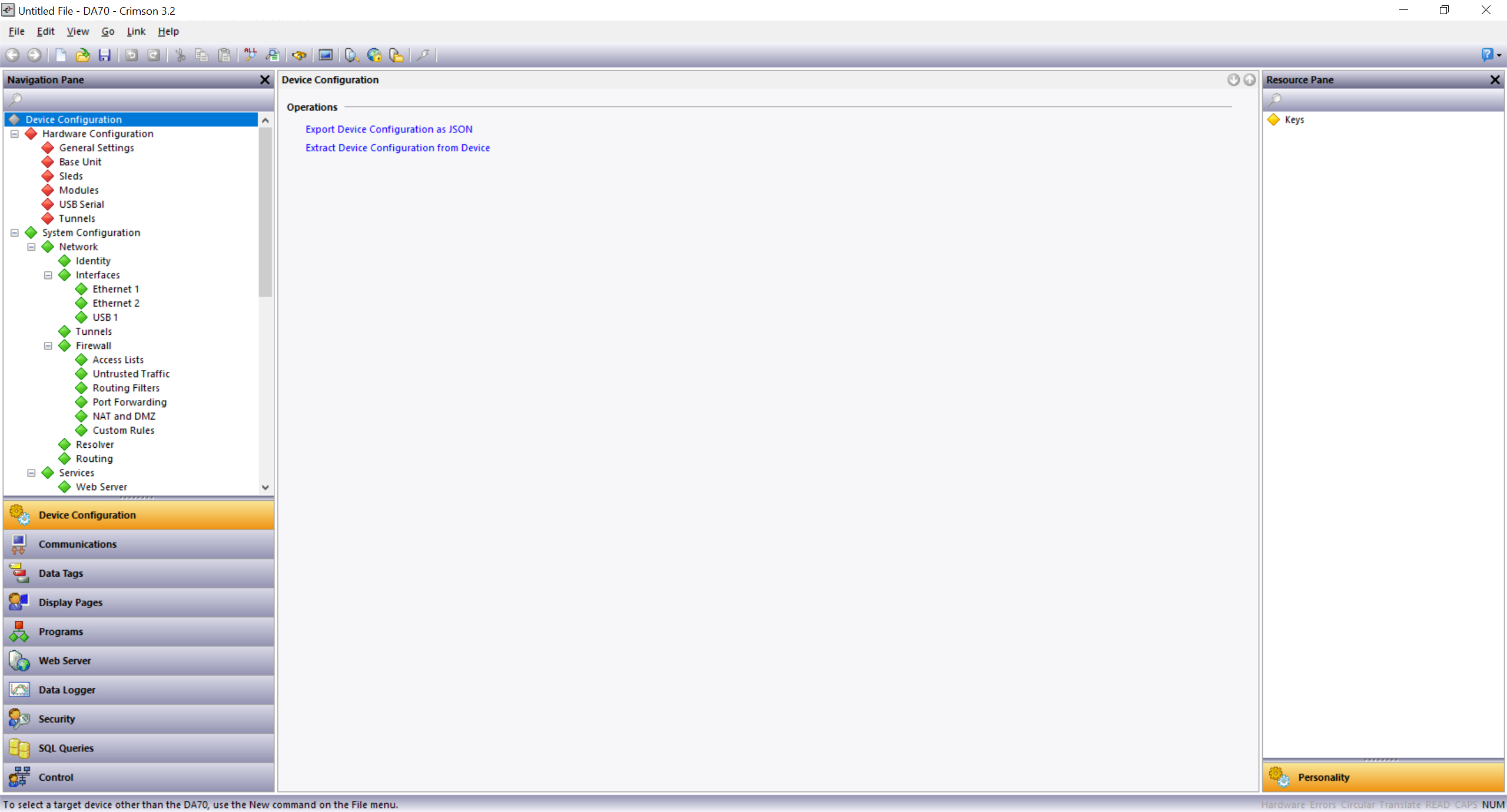Screen dimensions: 1507x812
Task: Click Extract Device Configuration from Device link
Action: 397,148
